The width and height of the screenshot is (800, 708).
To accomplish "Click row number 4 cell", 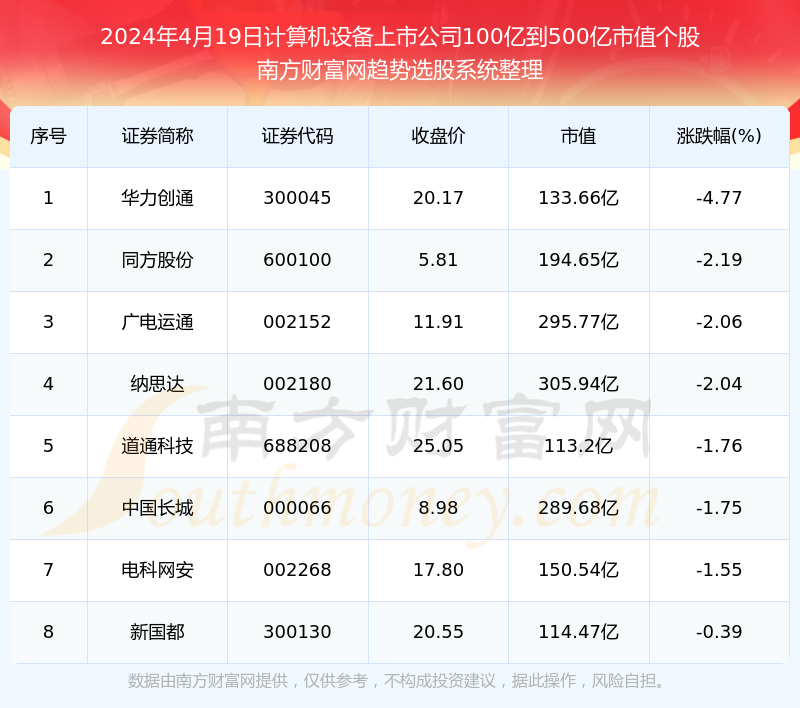I will [48, 384].
